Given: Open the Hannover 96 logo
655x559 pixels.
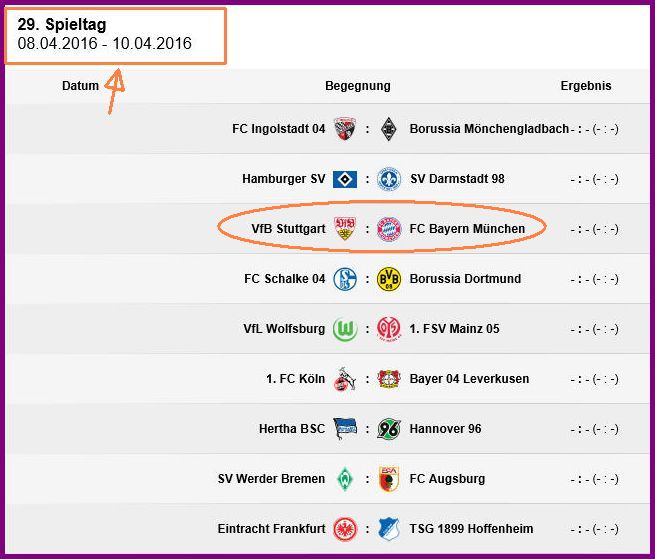Looking at the screenshot, I should [389, 429].
